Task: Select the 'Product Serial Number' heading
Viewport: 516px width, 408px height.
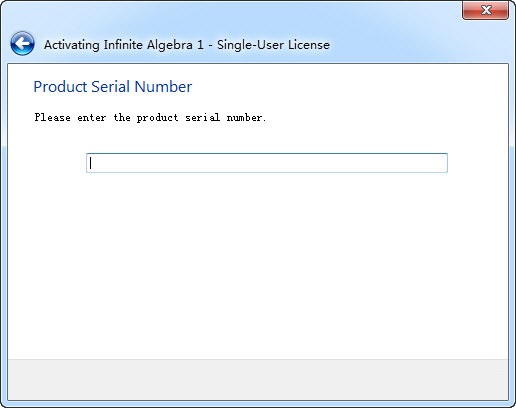Action: tap(113, 87)
